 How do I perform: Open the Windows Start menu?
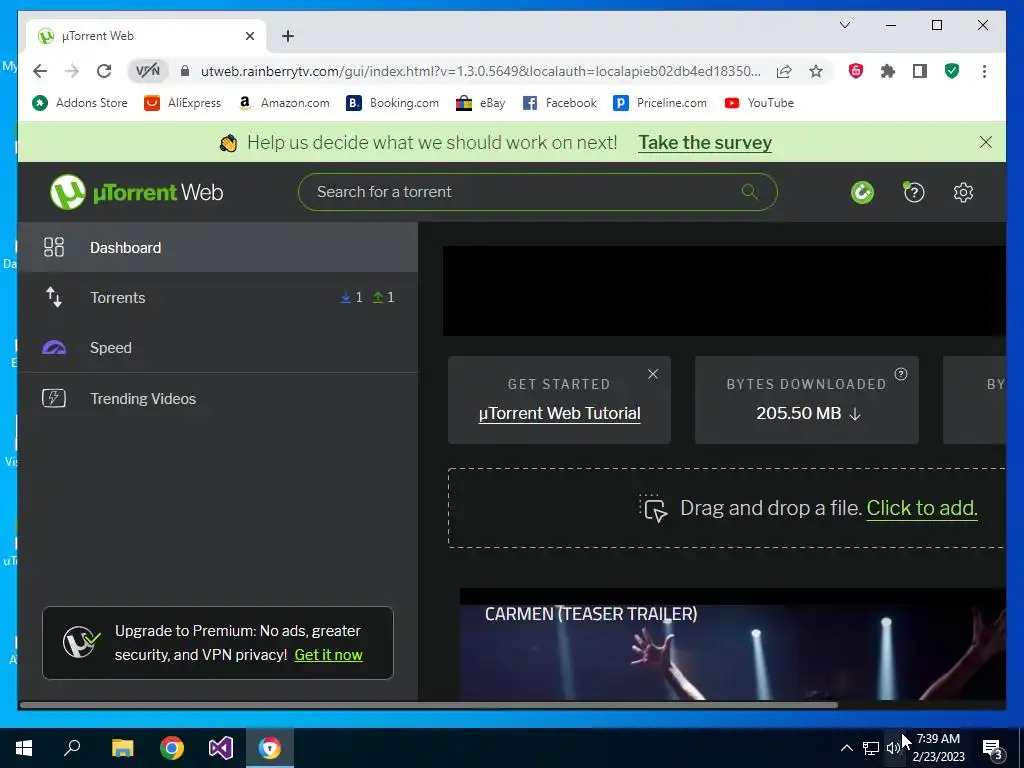[24, 748]
